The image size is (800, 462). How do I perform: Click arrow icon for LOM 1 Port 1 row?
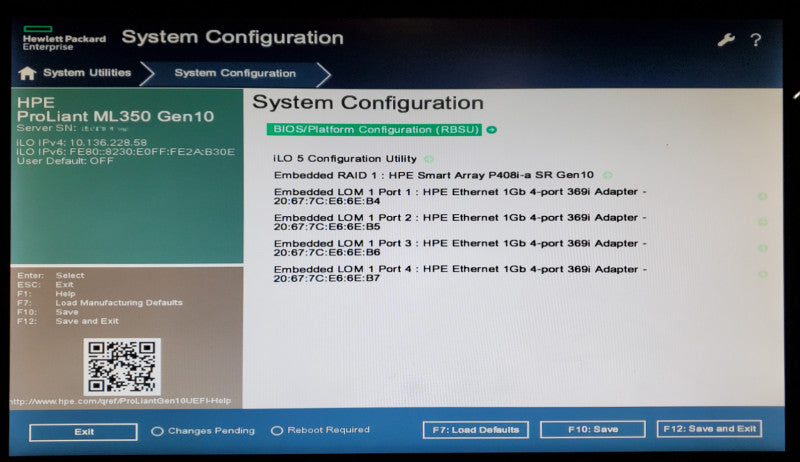pos(762,196)
